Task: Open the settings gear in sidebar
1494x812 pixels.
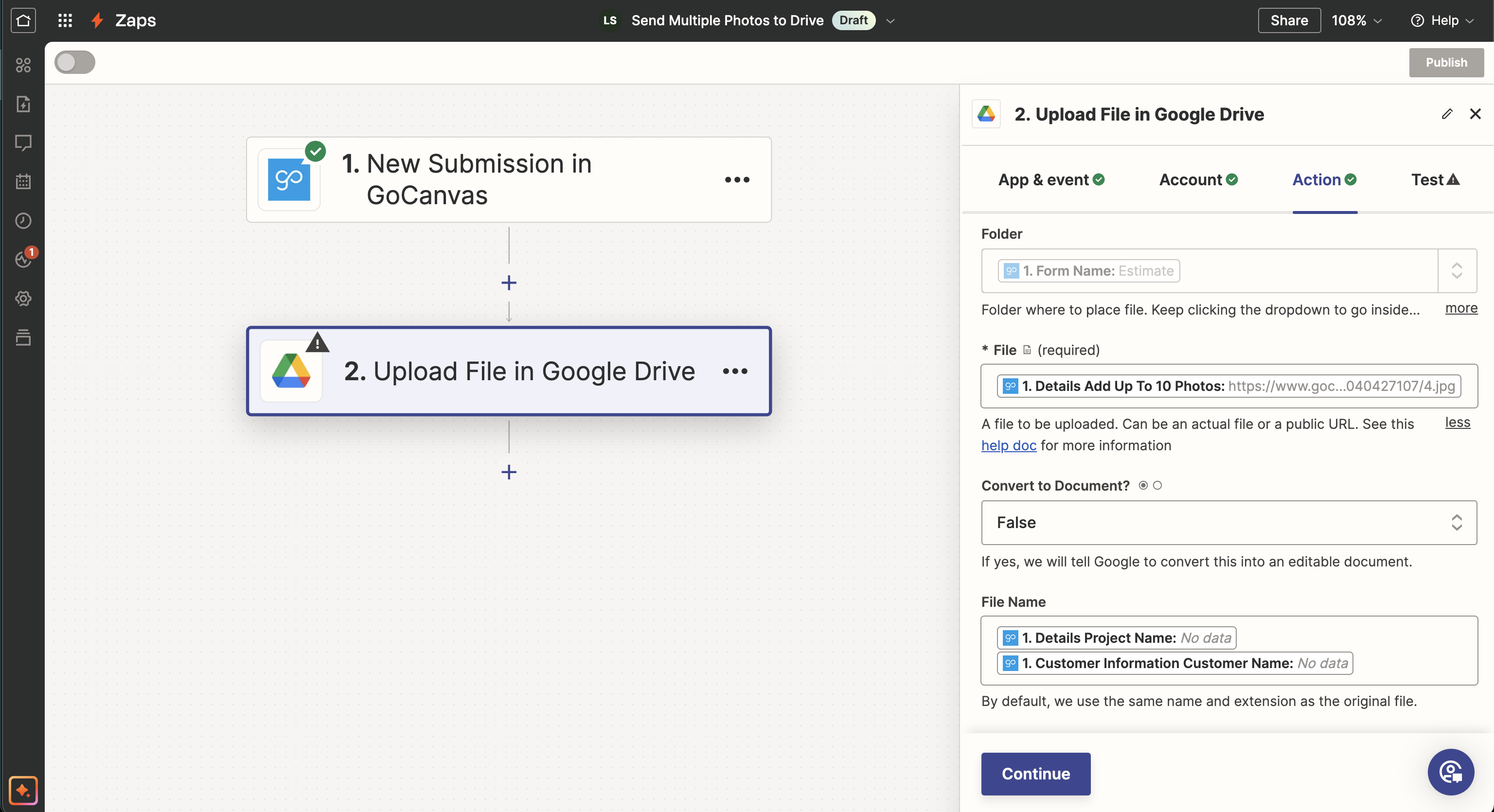Action: (23, 298)
